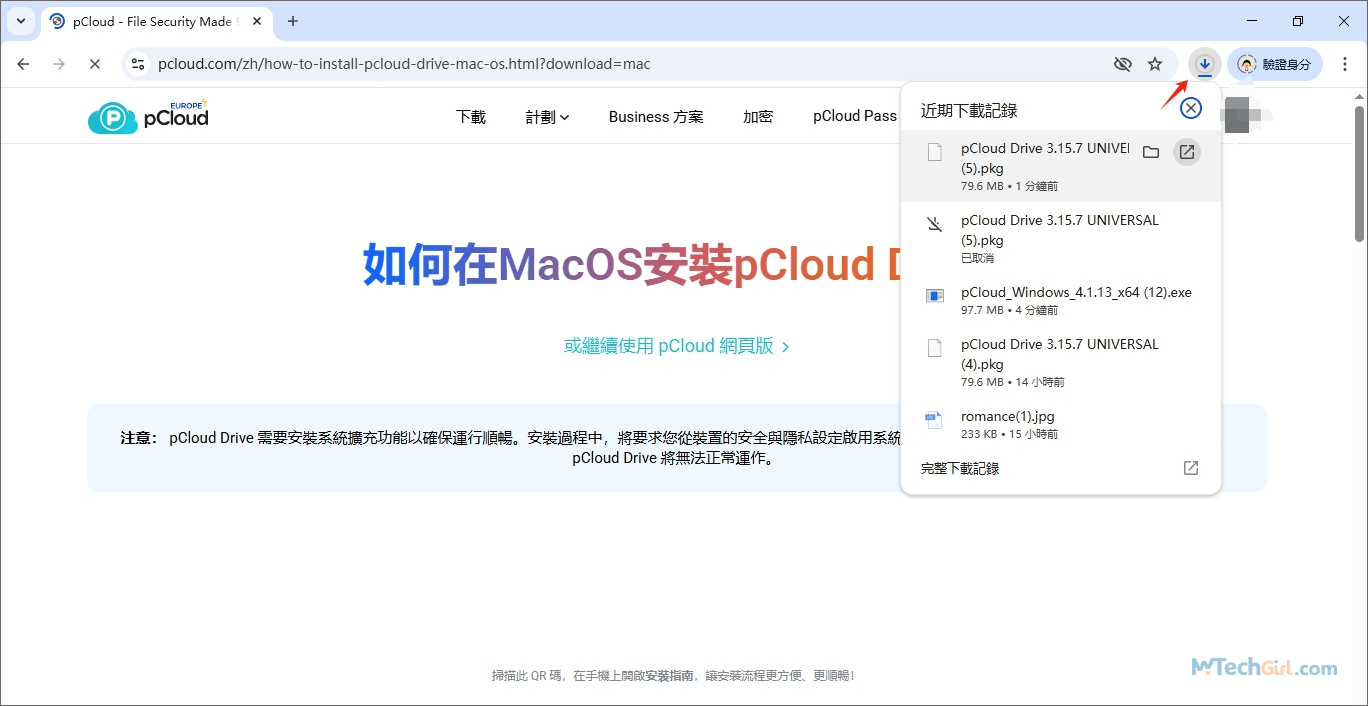This screenshot has width=1368, height=706.
Task: Click the 79.6 MB • 1 分鐘前 text
Action: click(x=1009, y=186)
